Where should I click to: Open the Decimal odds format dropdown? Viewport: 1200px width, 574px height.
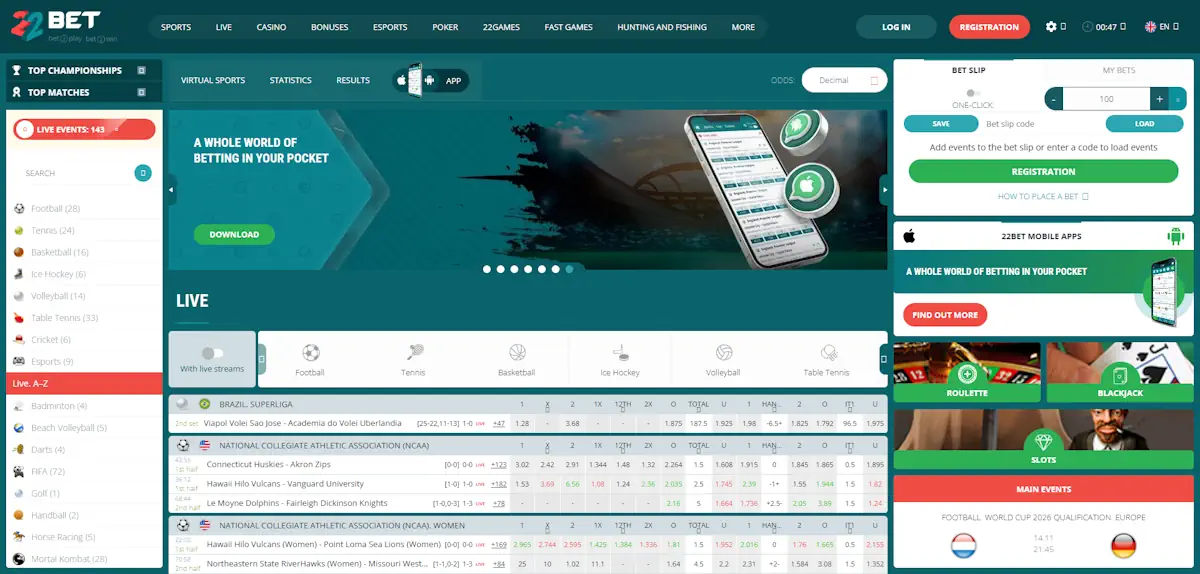[x=844, y=80]
